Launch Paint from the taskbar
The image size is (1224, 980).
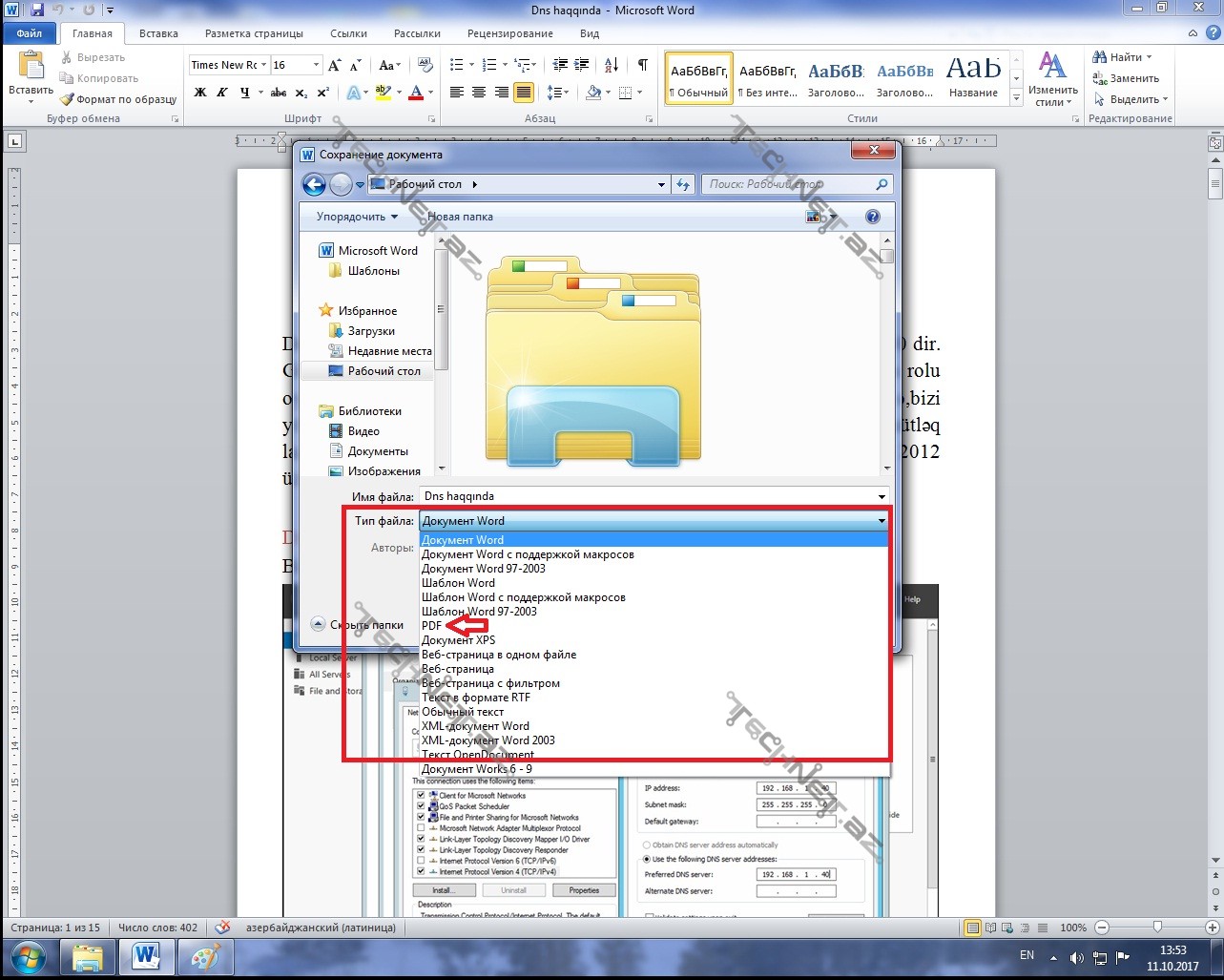tap(205, 955)
